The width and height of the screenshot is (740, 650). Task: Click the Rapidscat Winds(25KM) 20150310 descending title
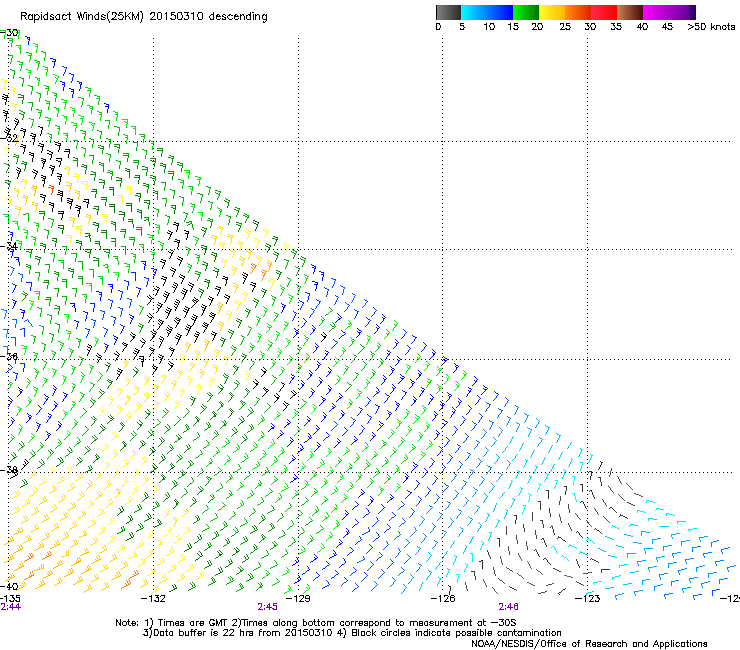[143, 17]
